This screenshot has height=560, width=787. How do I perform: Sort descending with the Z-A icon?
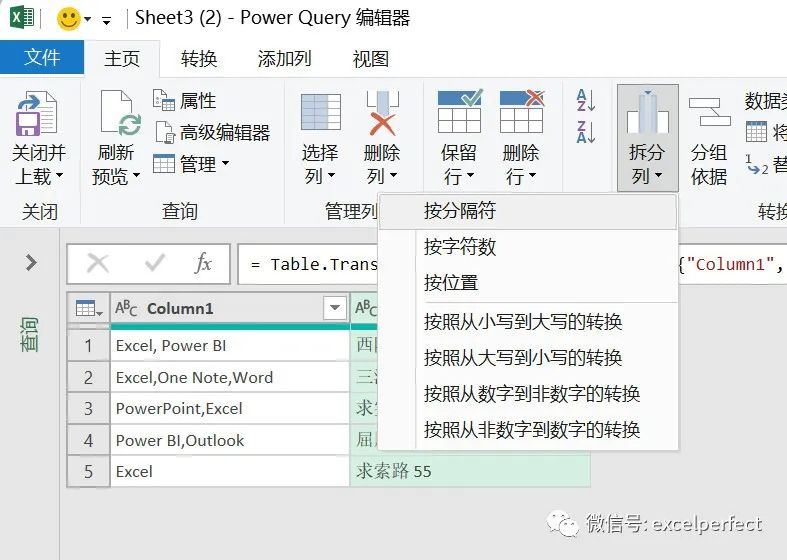pyautogui.click(x=585, y=132)
